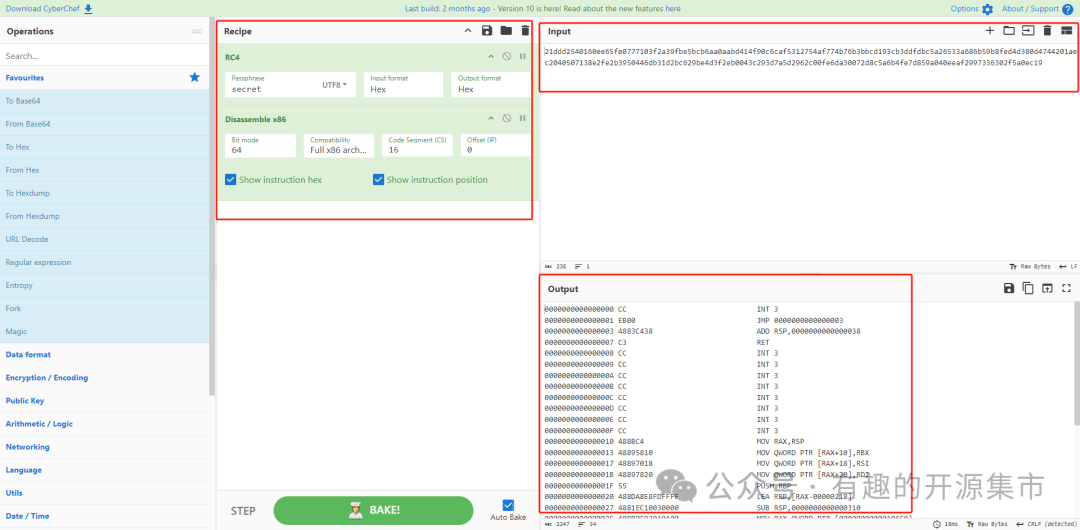Open the Encryption / Encoding category
This screenshot has width=1080, height=530.
(47, 378)
